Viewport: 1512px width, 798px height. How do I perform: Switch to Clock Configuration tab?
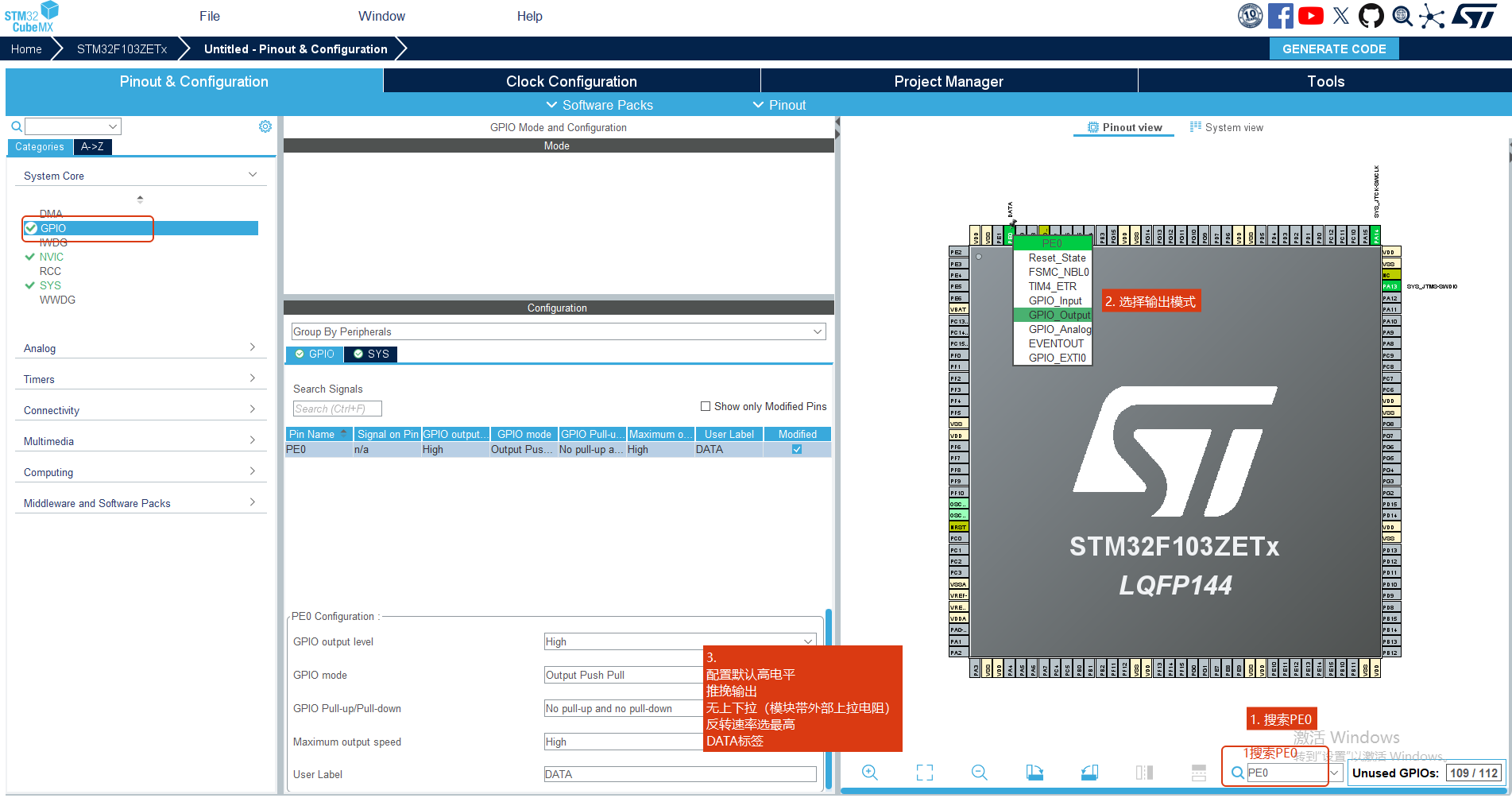[x=571, y=81]
